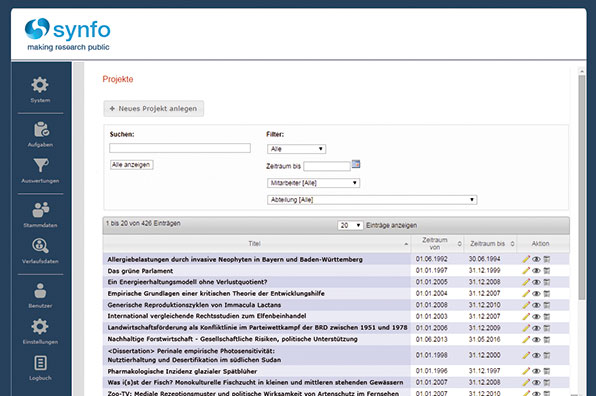Image resolution: width=596 pixels, height=396 pixels.
Task: Open calendar picker next to Zeitraum bis
Action: [356, 164]
